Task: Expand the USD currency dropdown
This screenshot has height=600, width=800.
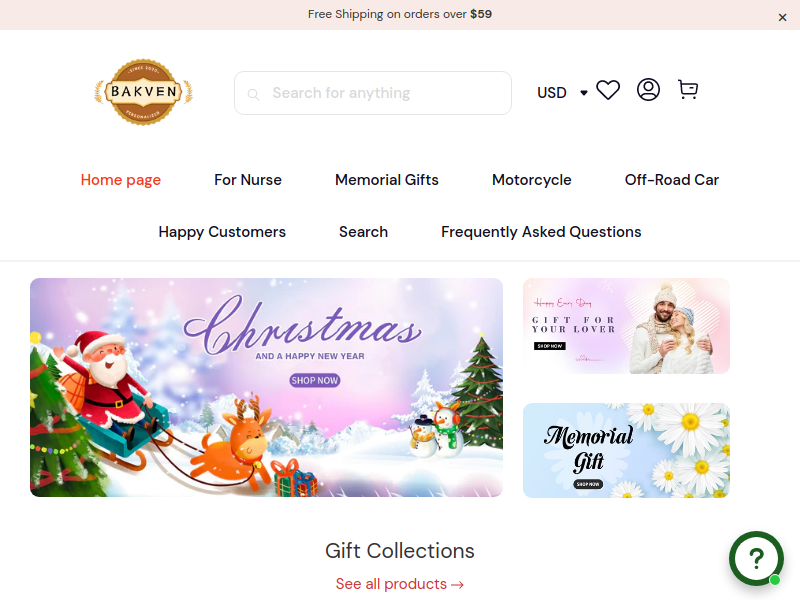Action: pos(562,93)
